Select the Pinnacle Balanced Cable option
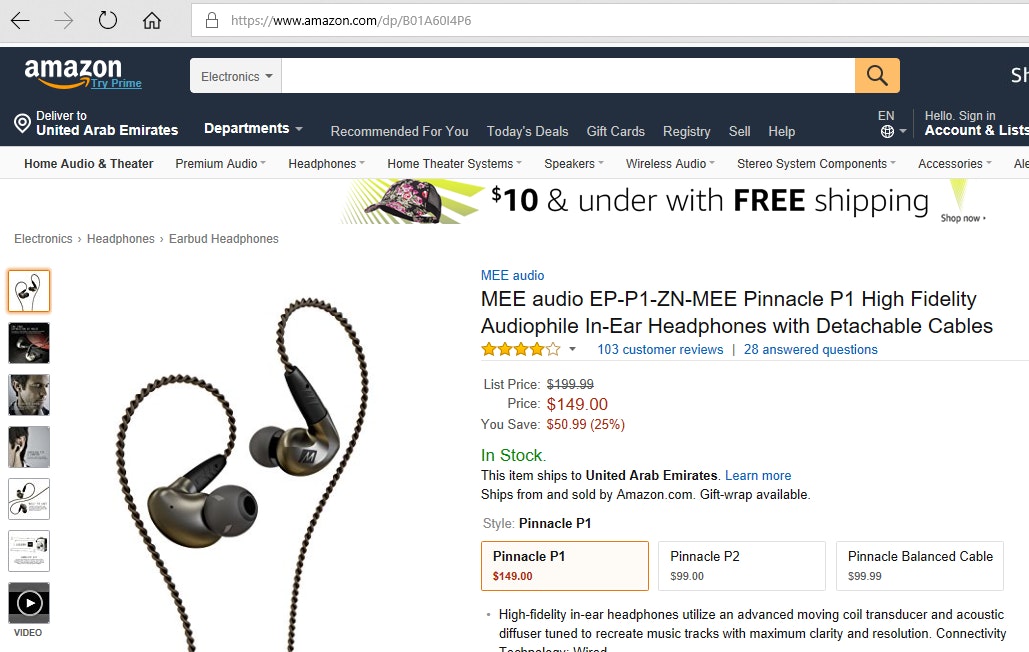1029x652 pixels. coord(919,565)
